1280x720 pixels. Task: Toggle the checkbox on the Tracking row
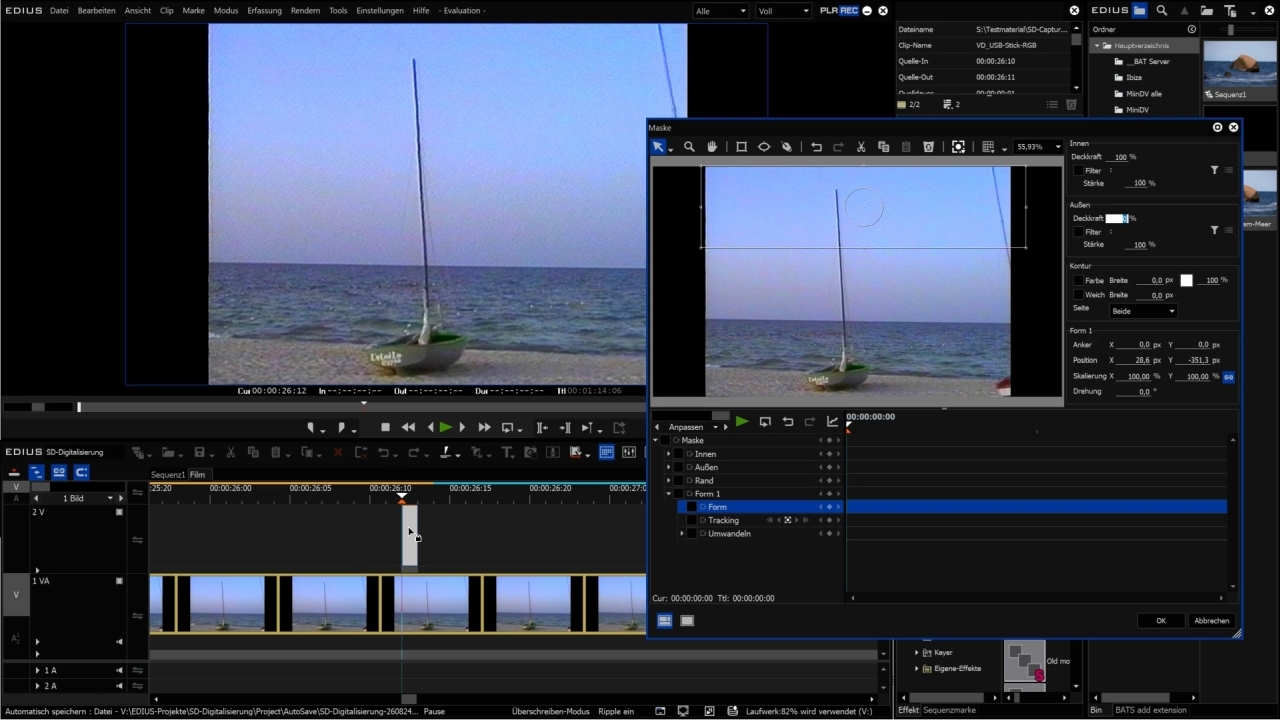691,520
